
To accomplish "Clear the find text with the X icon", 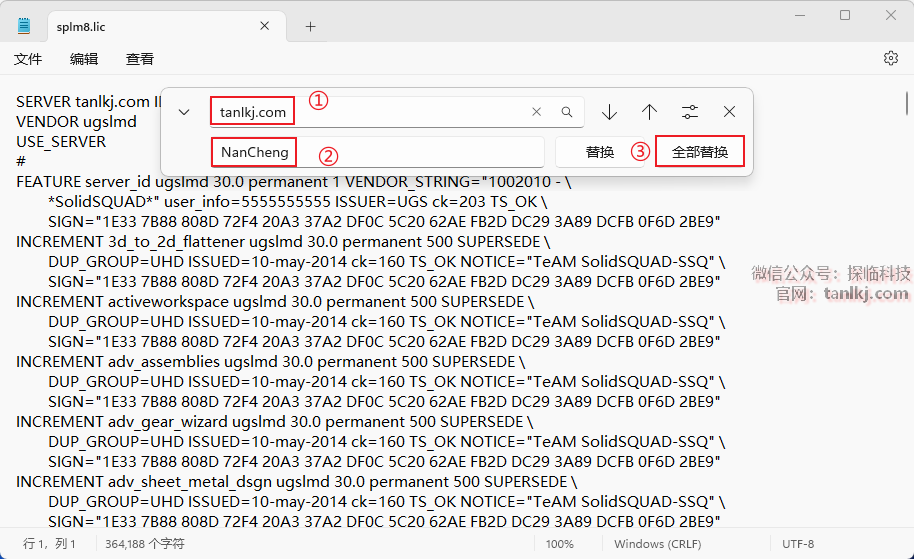I will click(x=537, y=112).
